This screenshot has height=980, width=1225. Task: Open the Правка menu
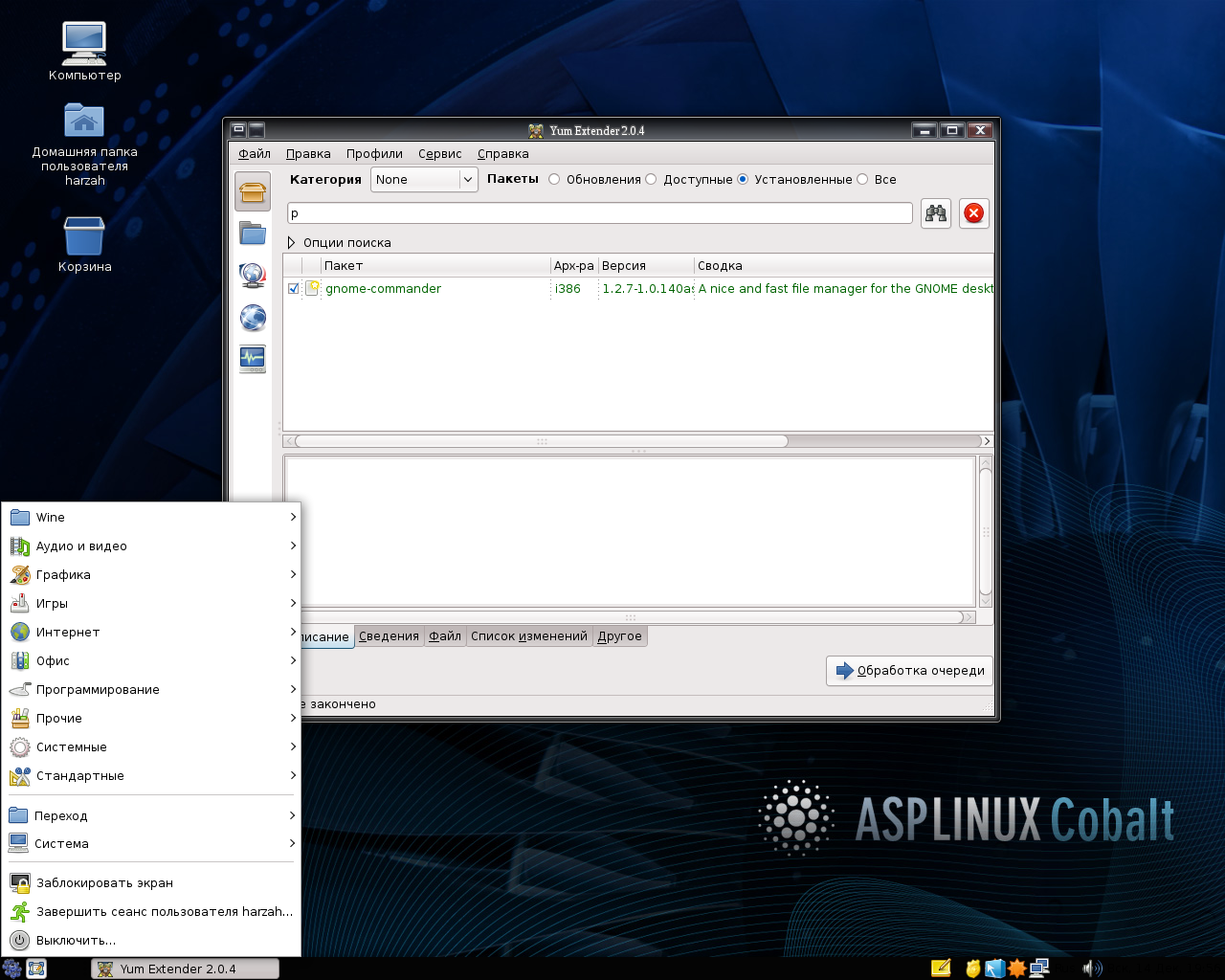[x=308, y=153]
